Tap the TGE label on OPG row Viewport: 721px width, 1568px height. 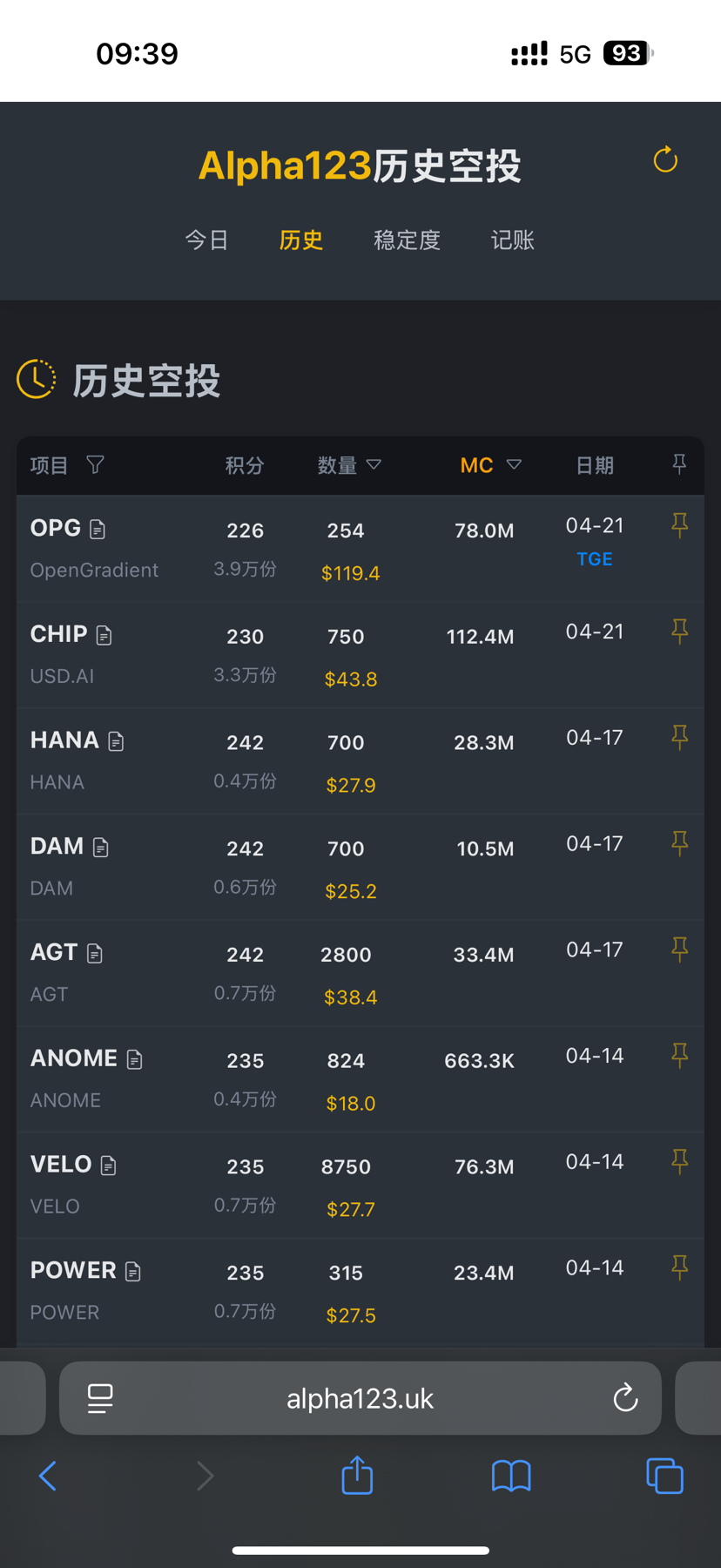(595, 559)
